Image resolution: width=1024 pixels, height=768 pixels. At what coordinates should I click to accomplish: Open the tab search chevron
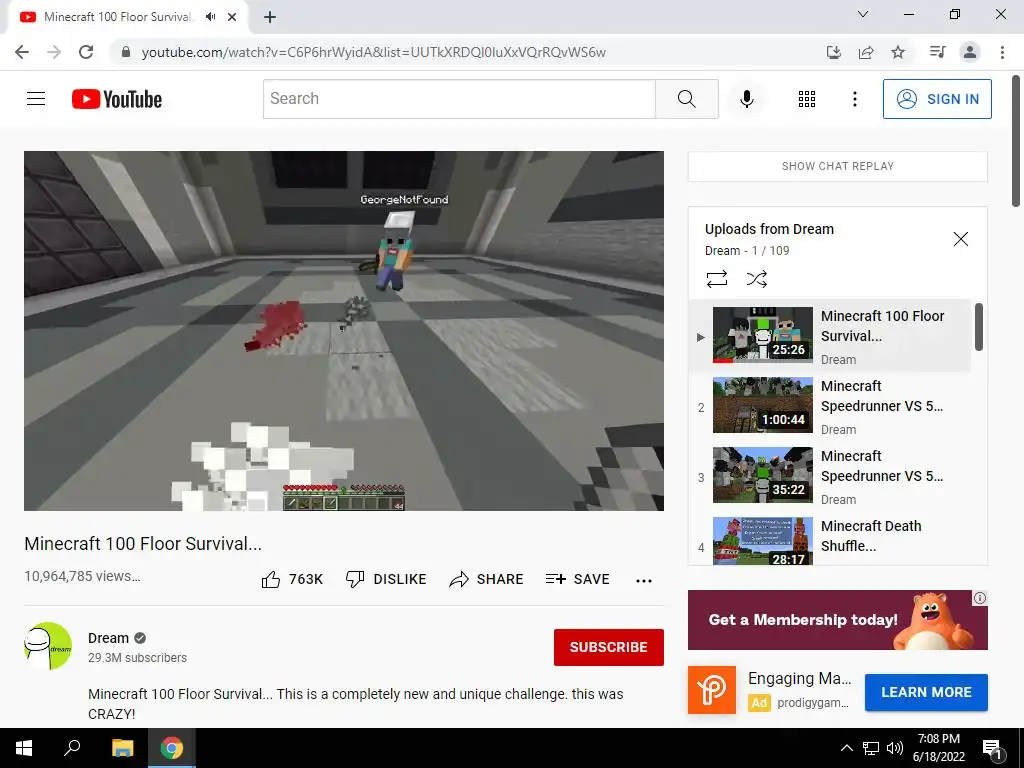[863, 14]
